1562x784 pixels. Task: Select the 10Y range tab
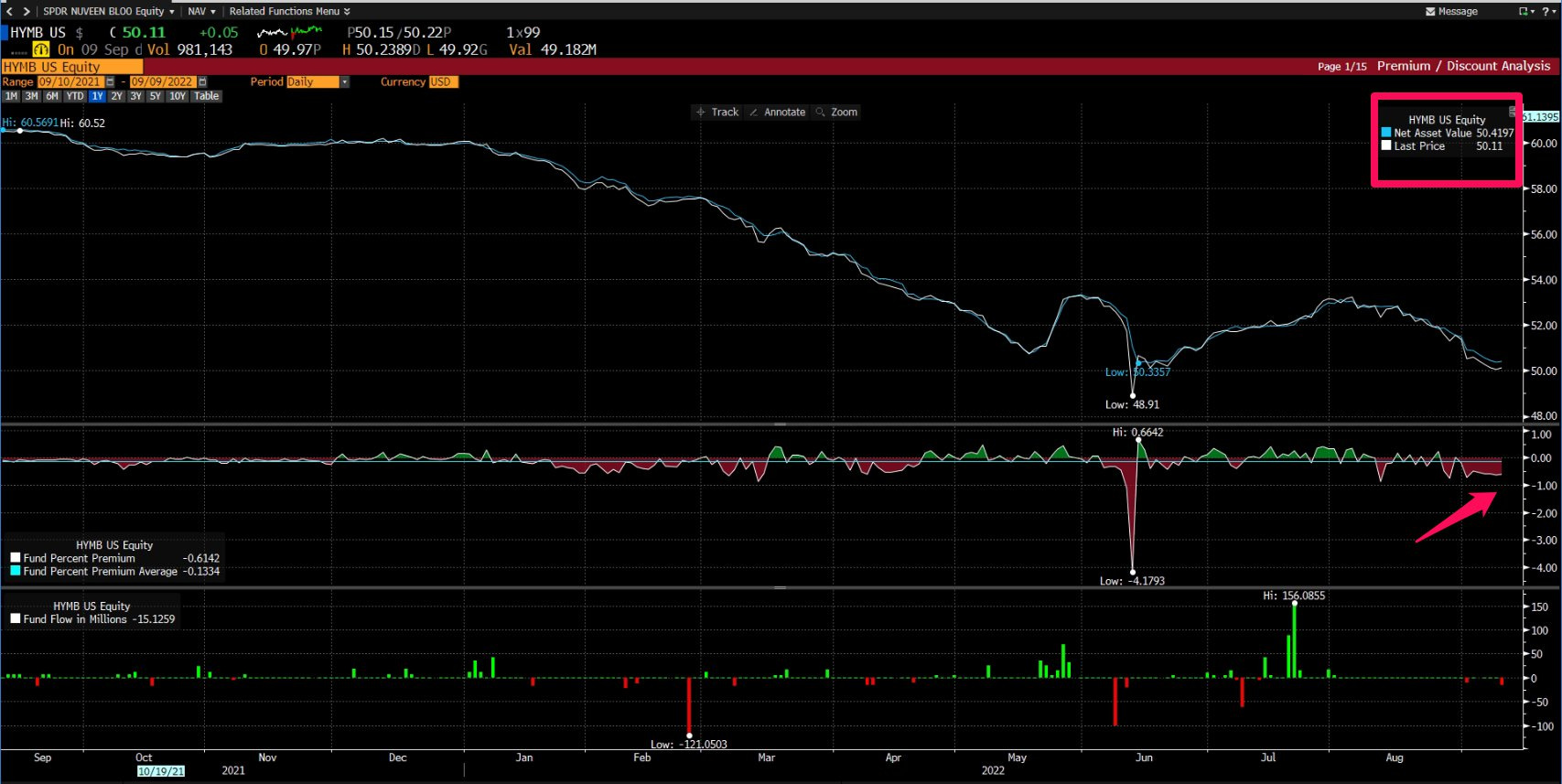point(177,96)
